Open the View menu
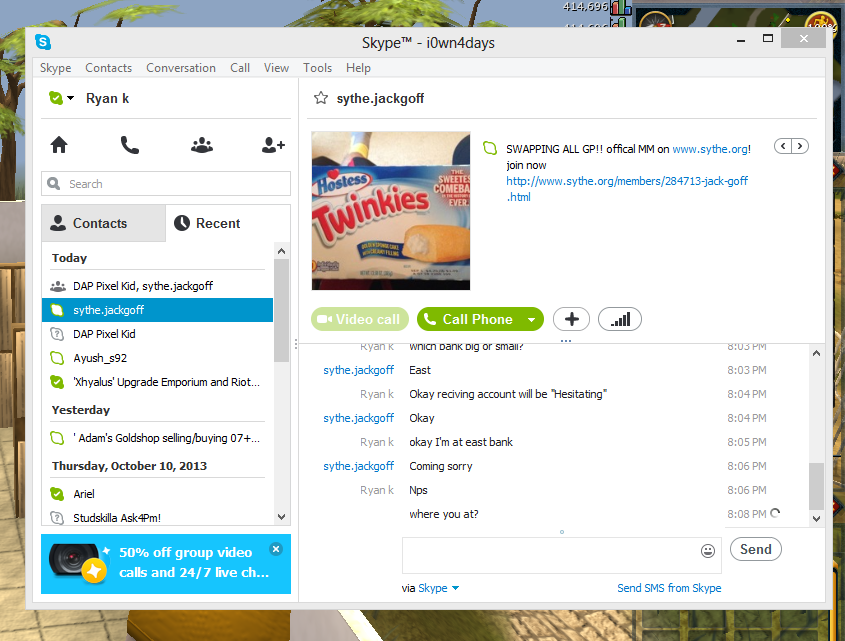845x641 pixels. (276, 68)
